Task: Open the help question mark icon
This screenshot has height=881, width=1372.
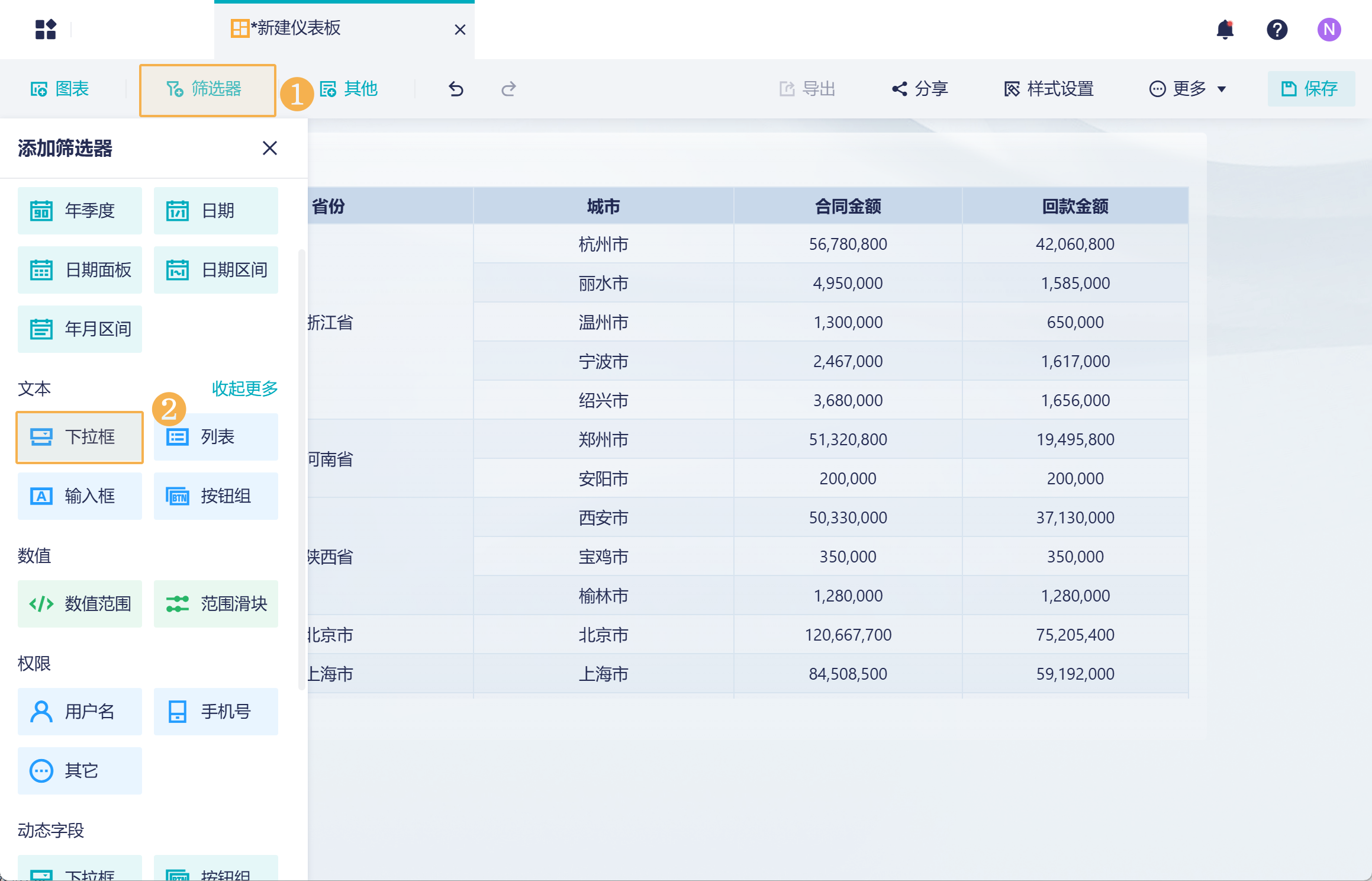Action: (x=1277, y=30)
